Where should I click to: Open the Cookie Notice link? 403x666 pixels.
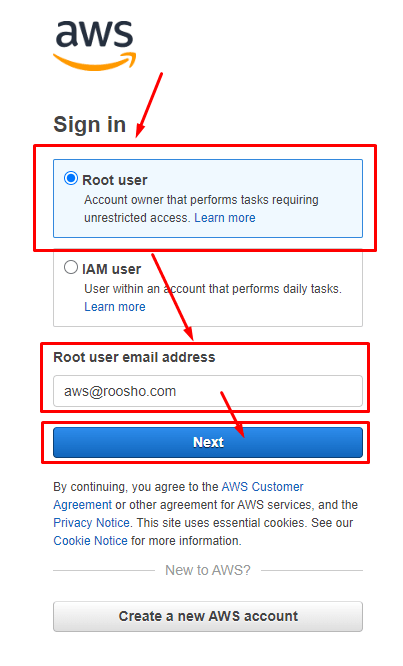pyautogui.click(x=90, y=541)
